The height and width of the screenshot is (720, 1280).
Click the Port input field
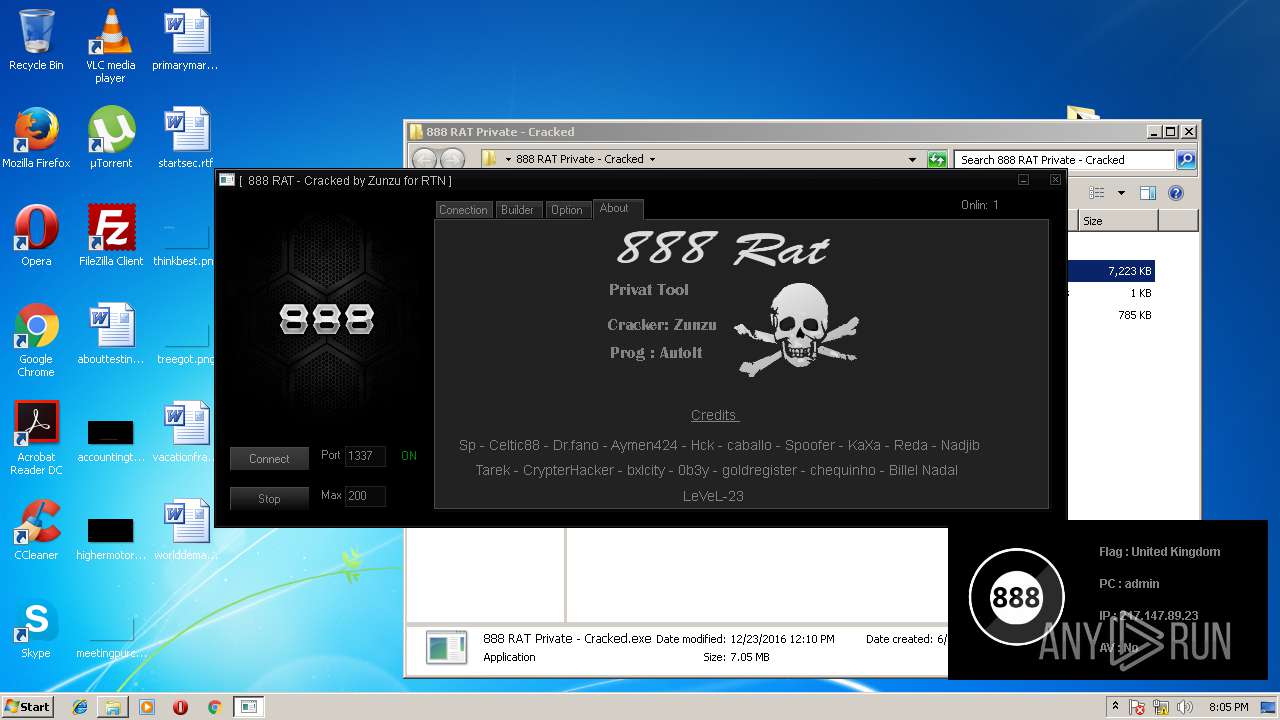point(365,456)
